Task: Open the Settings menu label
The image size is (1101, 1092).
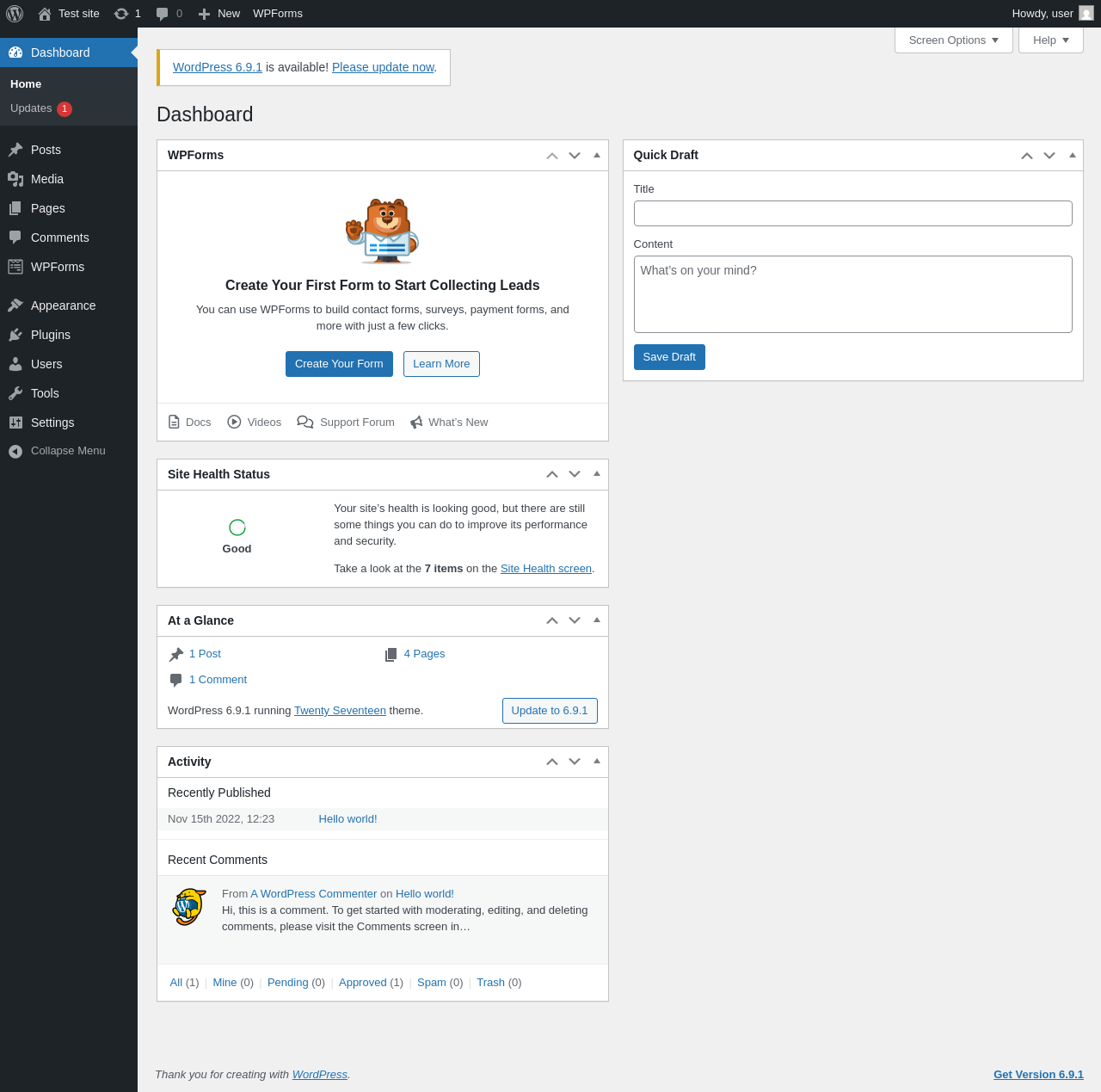Action: click(52, 423)
